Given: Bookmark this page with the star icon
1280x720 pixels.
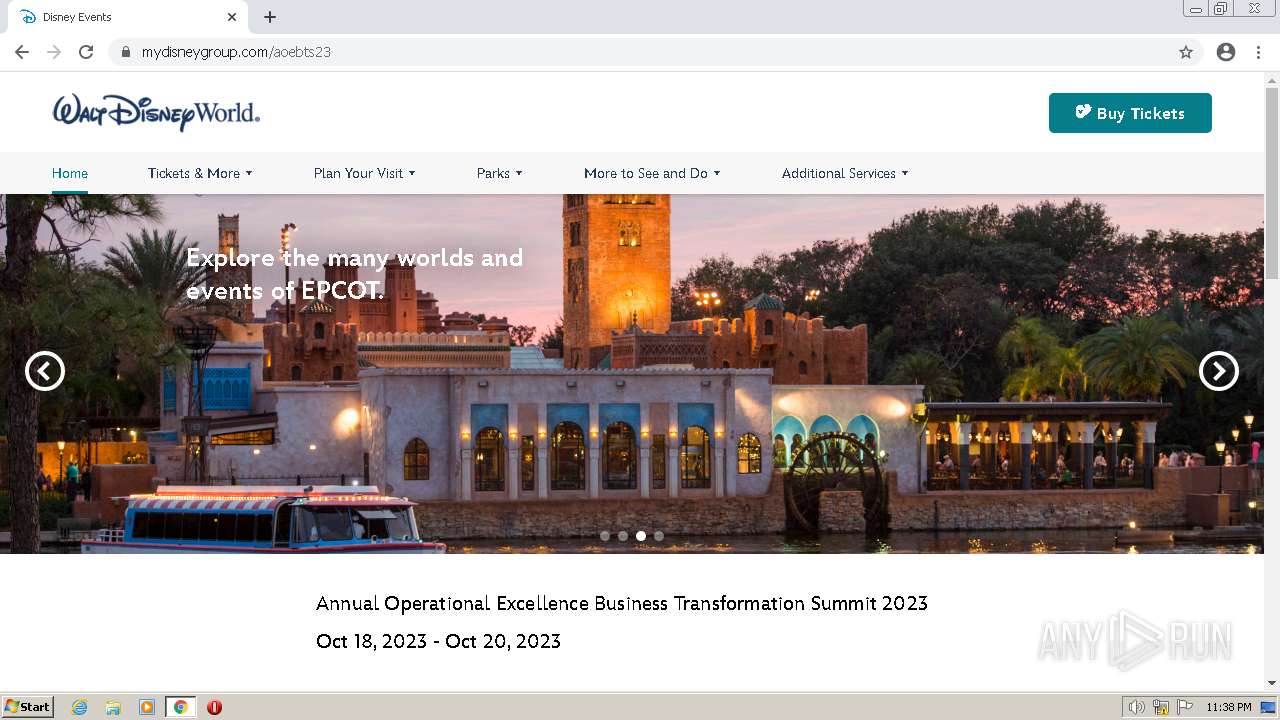Looking at the screenshot, I should click(x=1186, y=52).
